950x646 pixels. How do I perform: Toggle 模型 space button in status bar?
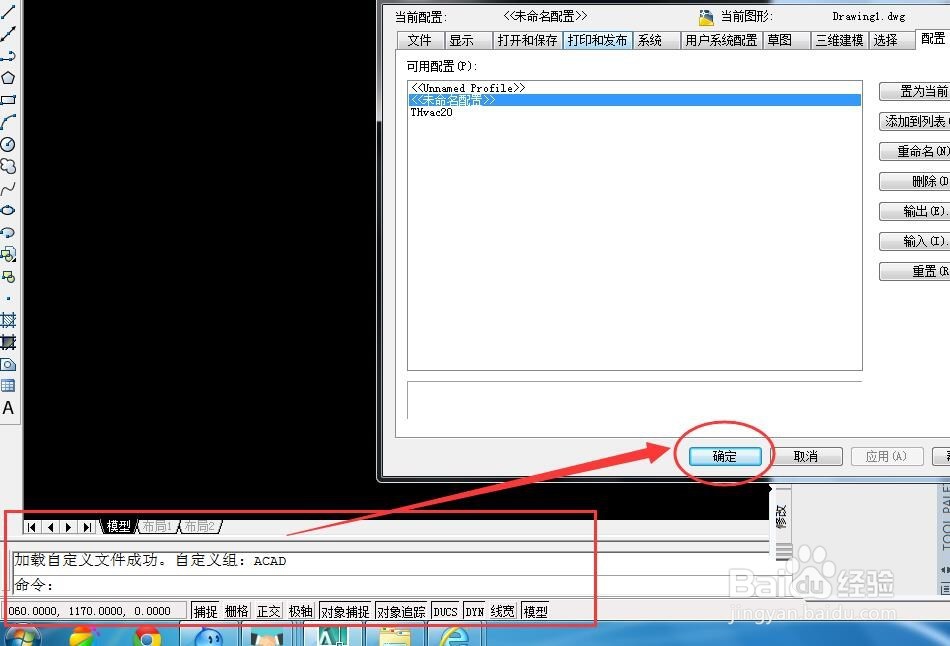[535, 611]
